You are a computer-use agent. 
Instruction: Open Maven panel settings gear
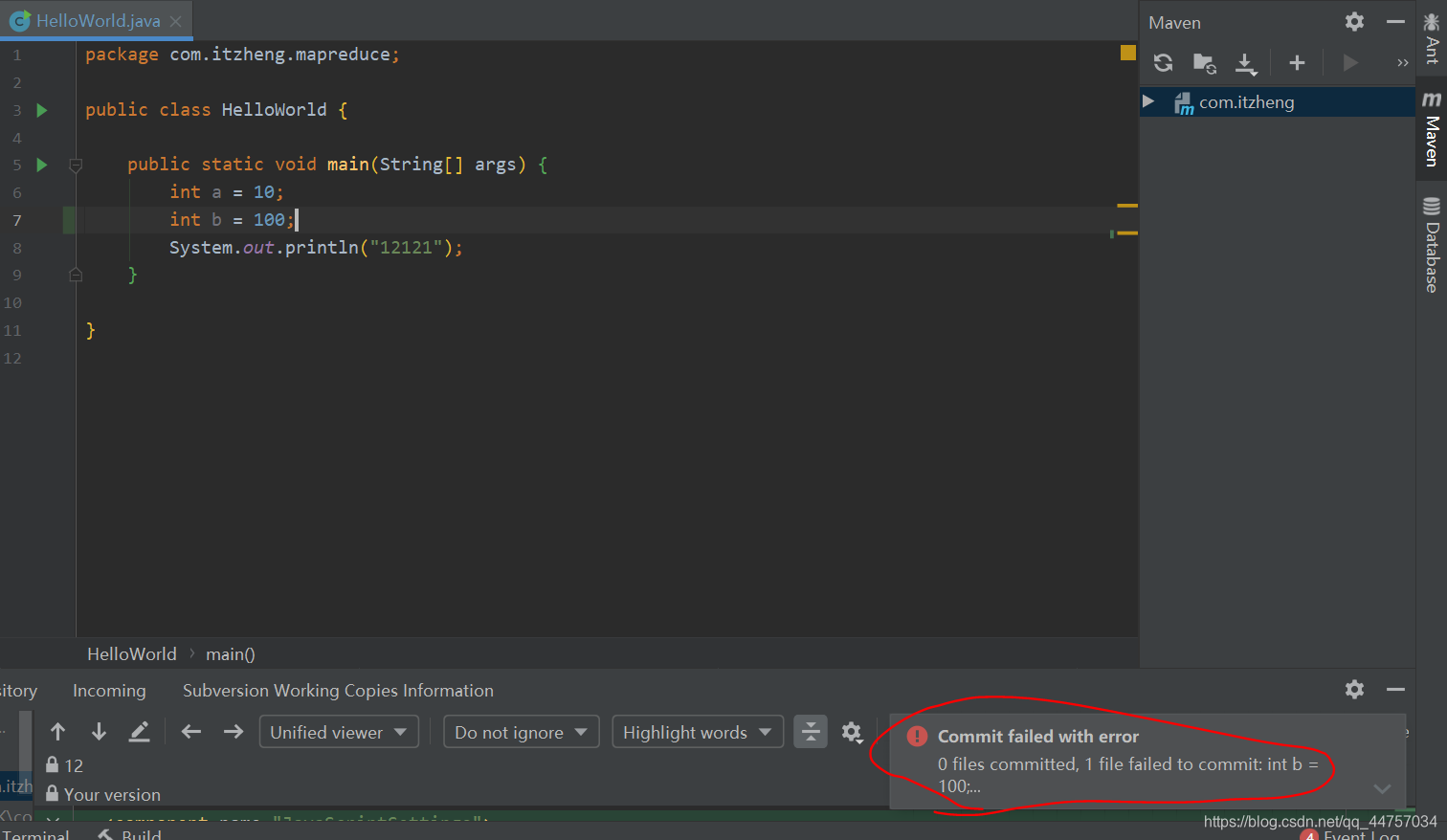1354,21
